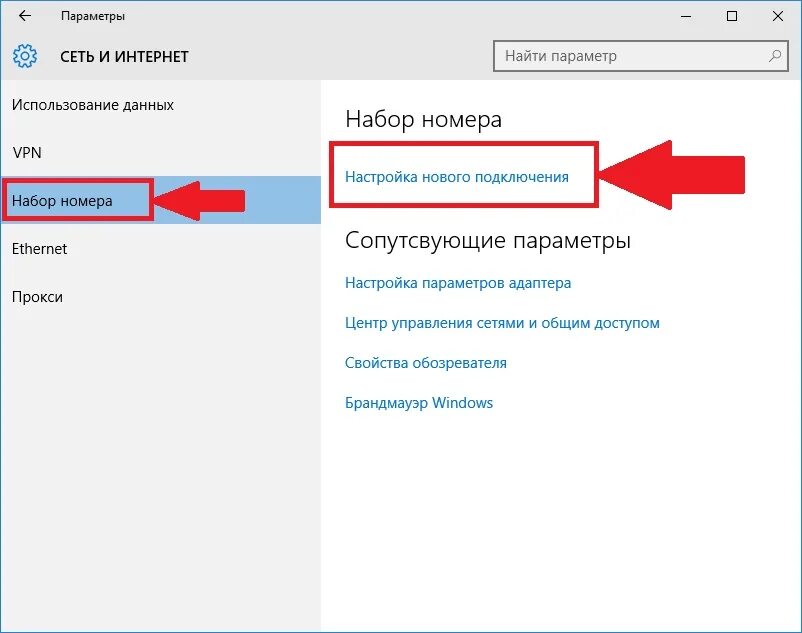802x633 pixels.
Task: Go back with the arrow icon
Action: pyautogui.click(x=25, y=16)
